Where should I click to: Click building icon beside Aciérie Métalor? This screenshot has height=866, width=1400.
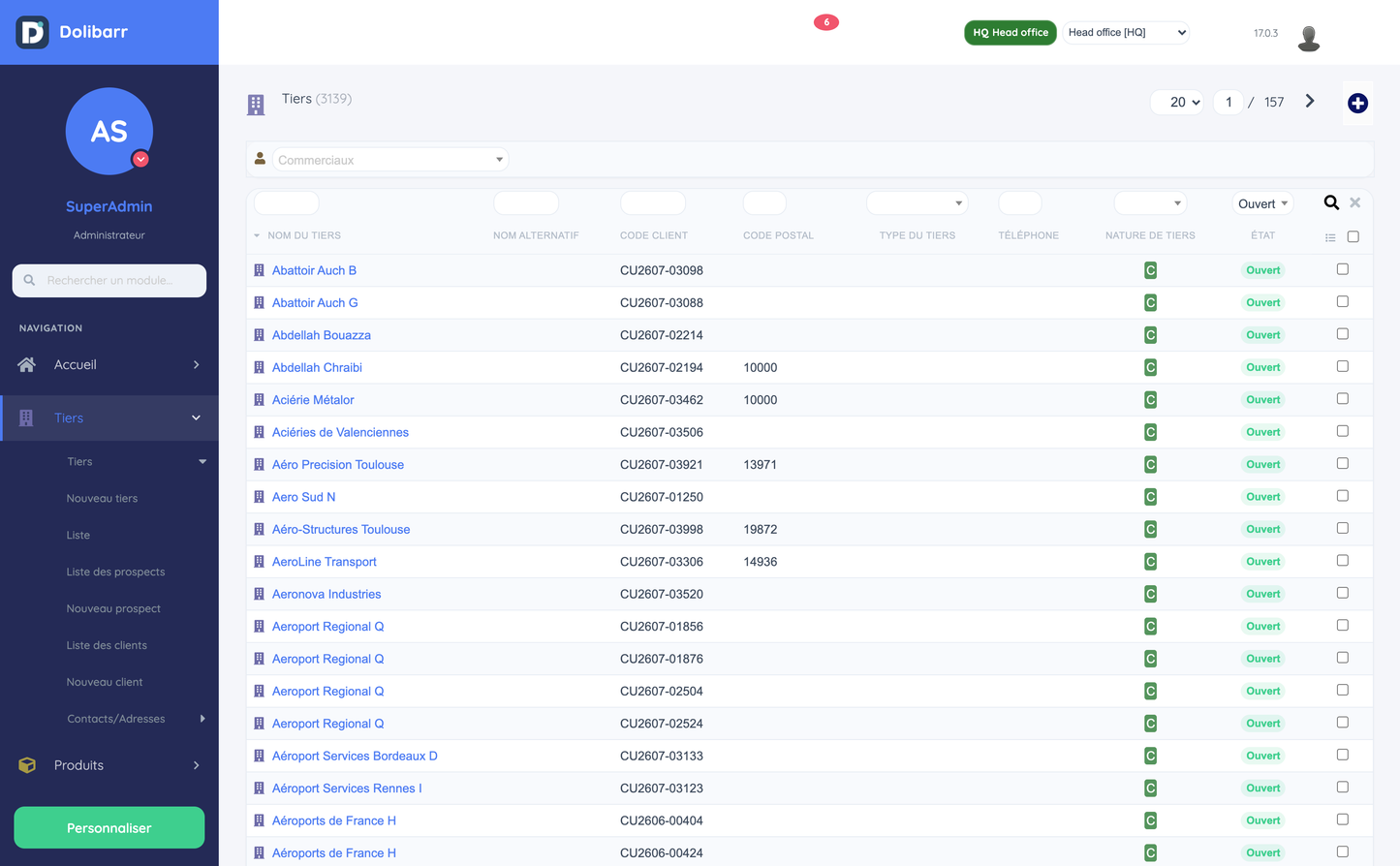click(259, 400)
